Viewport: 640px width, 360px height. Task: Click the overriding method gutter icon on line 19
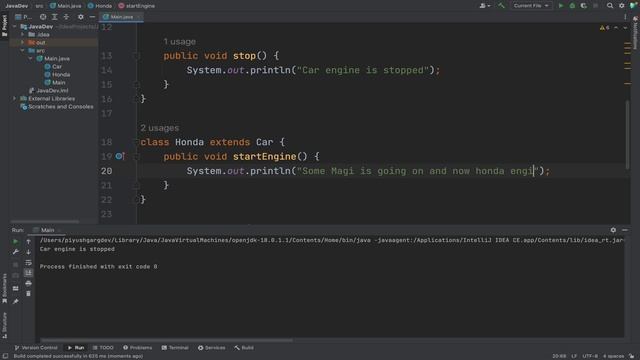(x=119, y=156)
